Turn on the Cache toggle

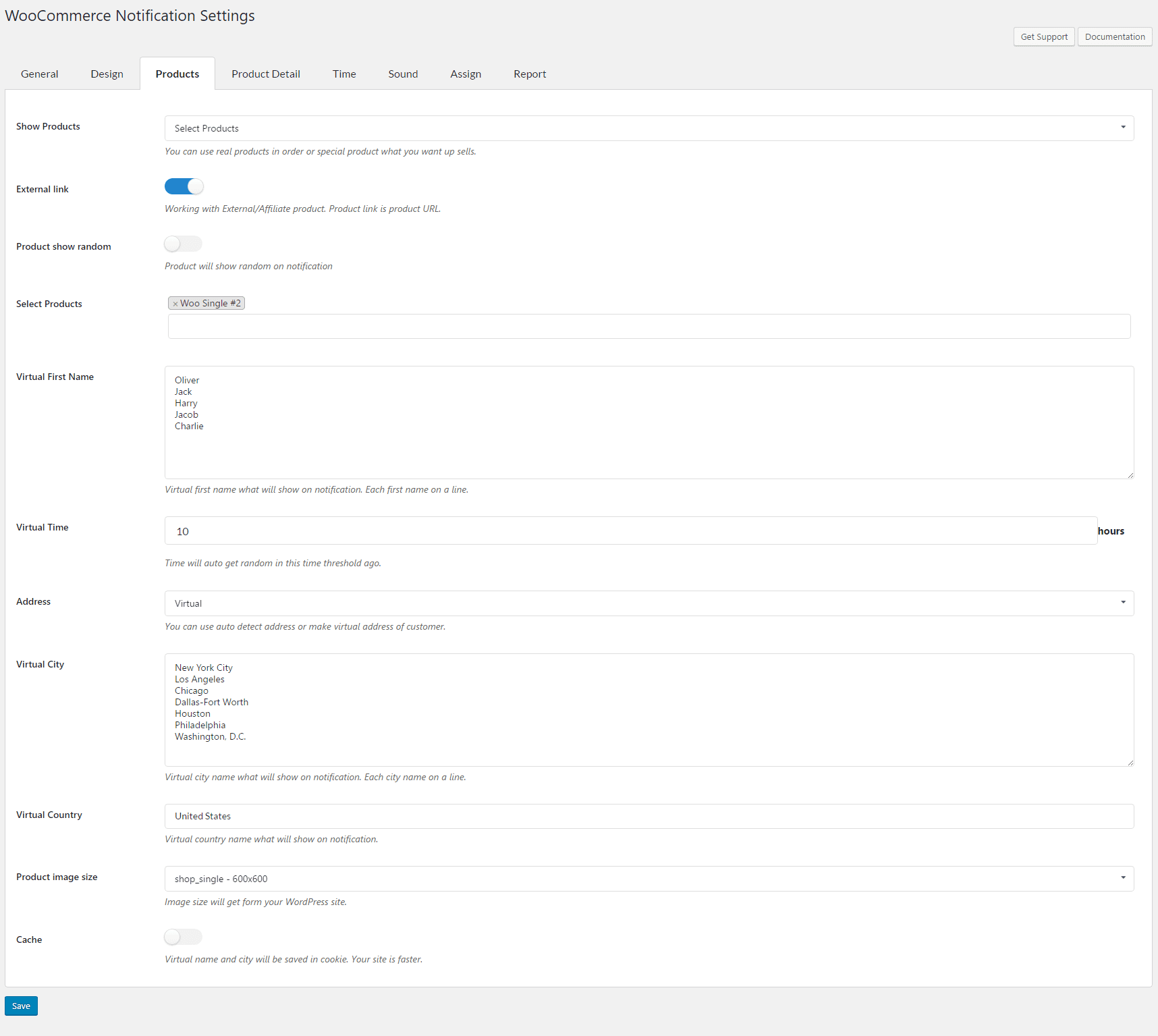182,937
